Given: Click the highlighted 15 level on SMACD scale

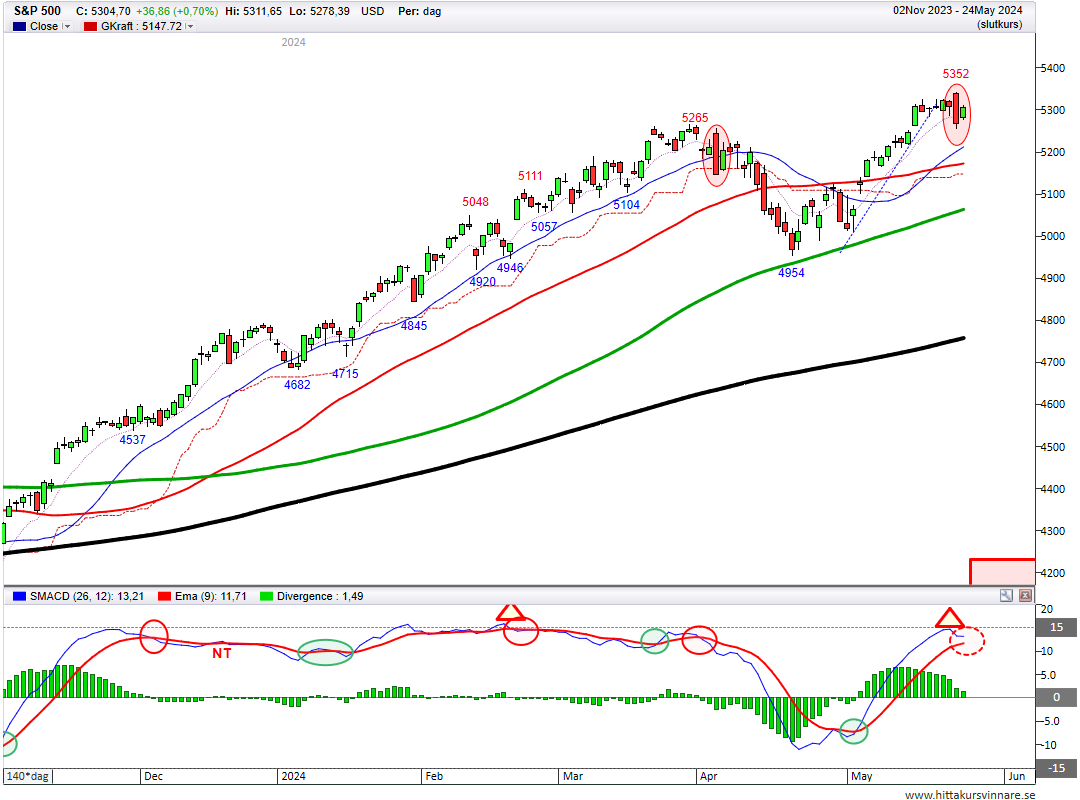Looking at the screenshot, I should click(1056, 627).
